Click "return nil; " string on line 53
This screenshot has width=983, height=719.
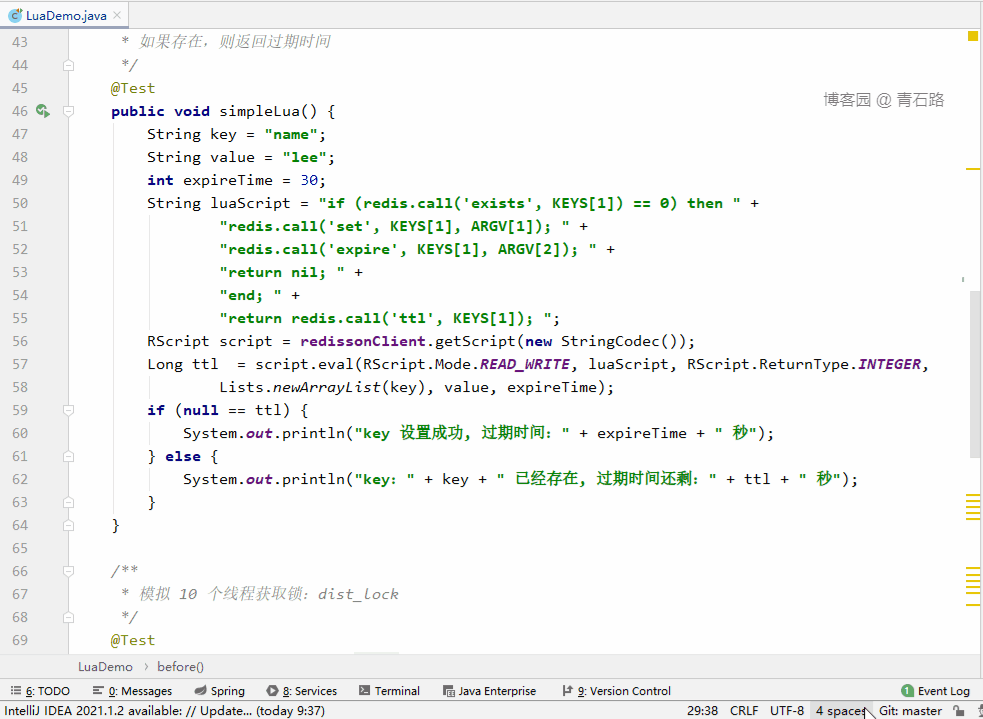tap(282, 273)
